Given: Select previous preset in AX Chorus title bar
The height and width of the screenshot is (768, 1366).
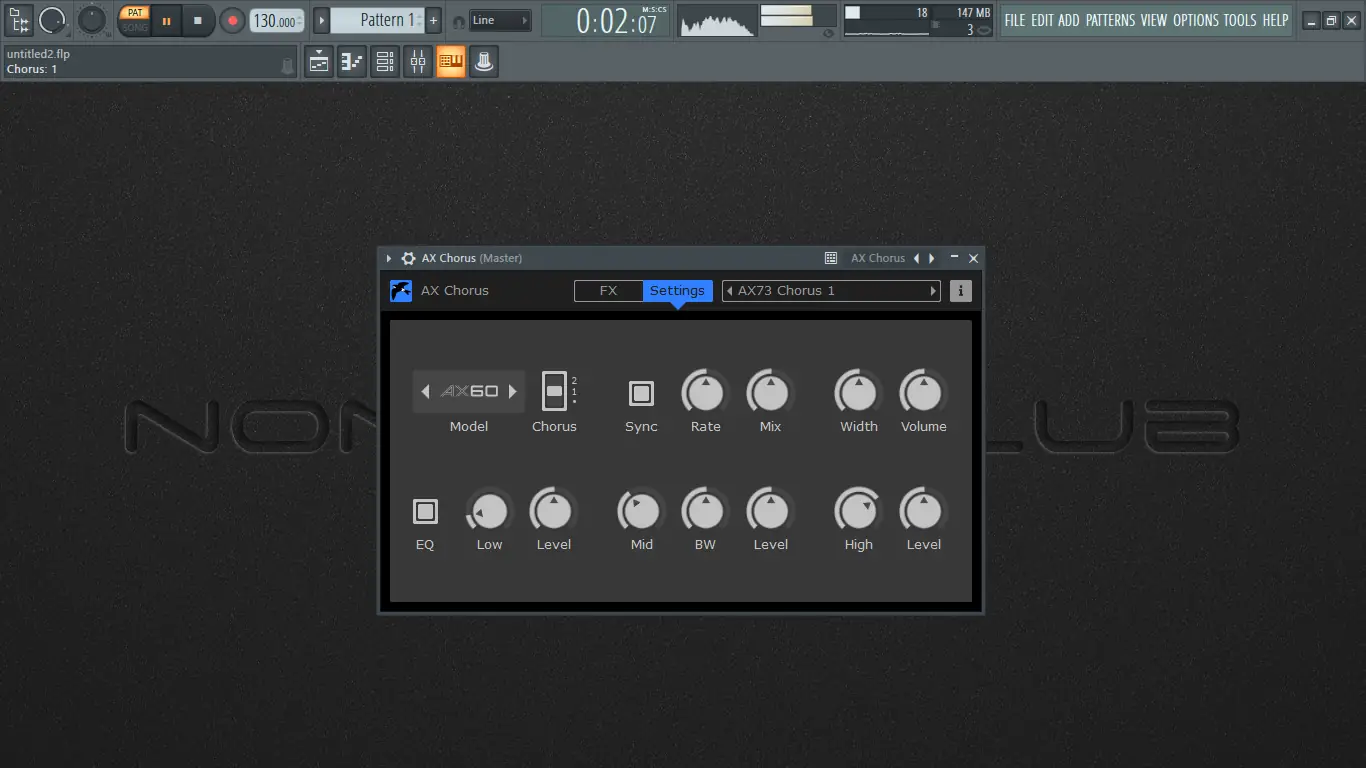Looking at the screenshot, I should (x=916, y=258).
